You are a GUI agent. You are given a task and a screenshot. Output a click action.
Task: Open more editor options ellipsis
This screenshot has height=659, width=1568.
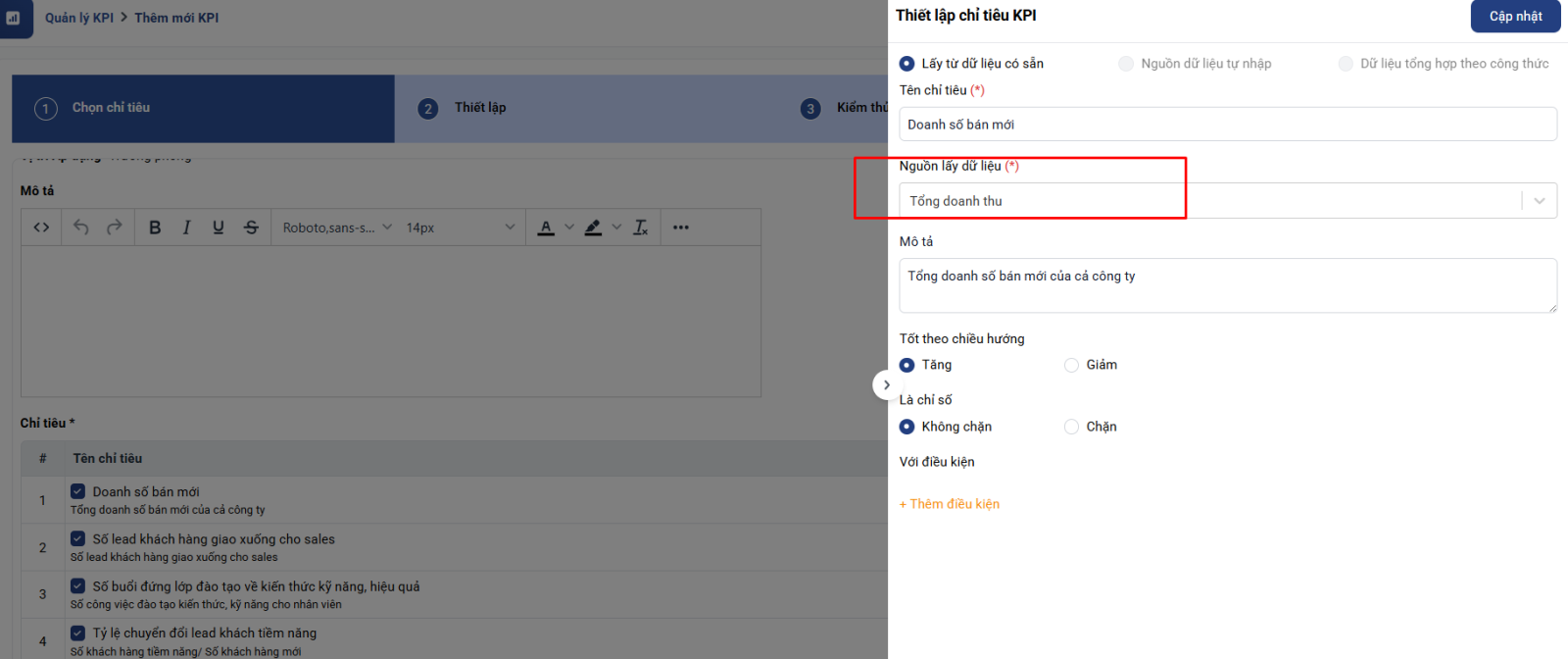click(x=681, y=228)
